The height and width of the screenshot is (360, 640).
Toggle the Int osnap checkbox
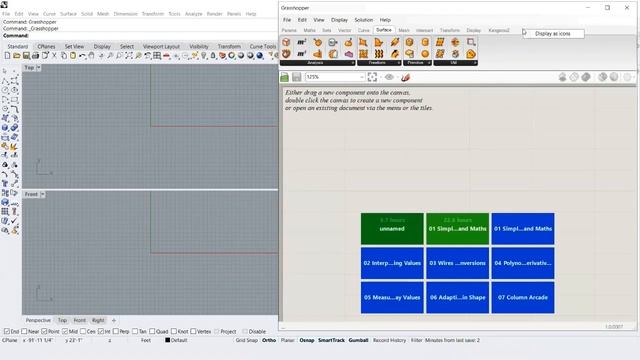[101, 331]
